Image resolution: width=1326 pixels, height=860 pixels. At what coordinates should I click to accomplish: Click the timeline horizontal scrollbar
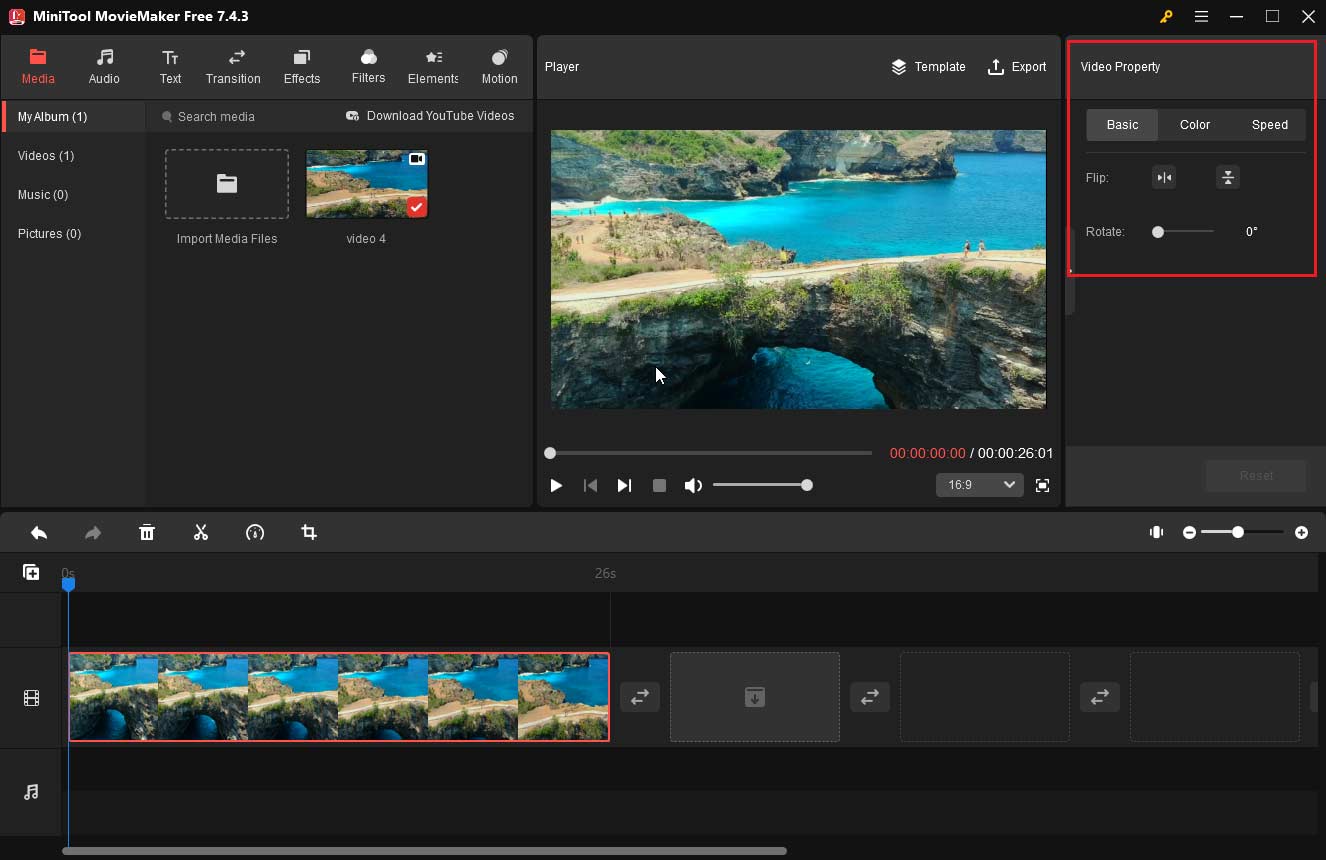click(424, 851)
